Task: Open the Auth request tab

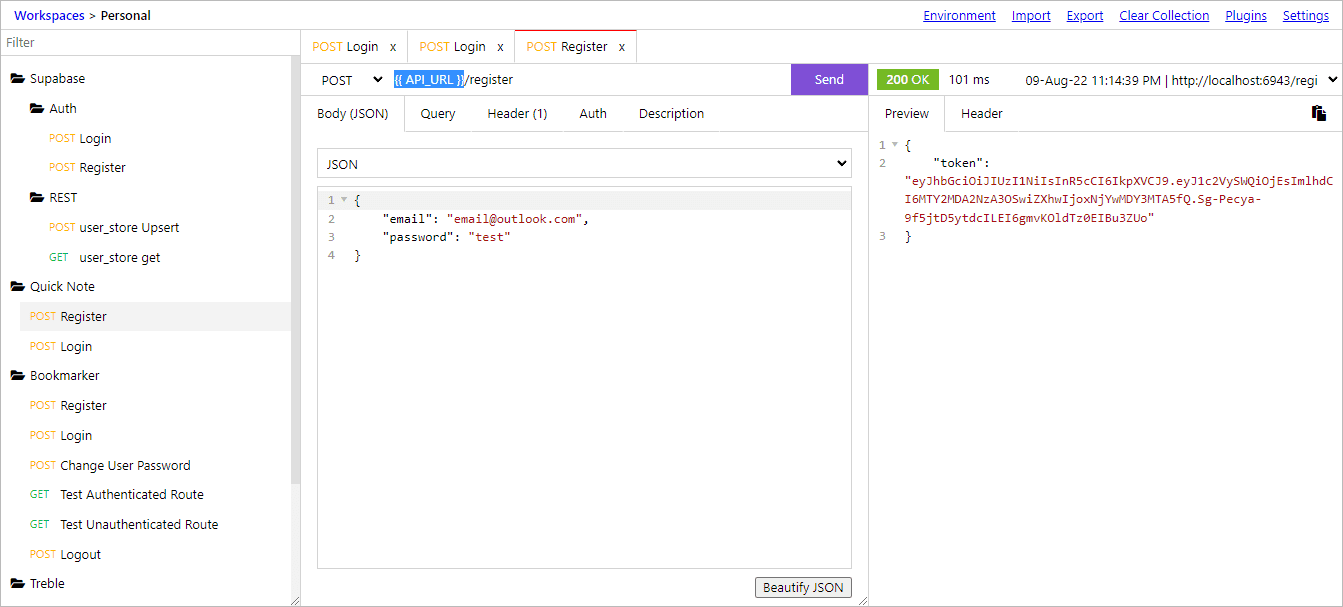Action: point(593,114)
